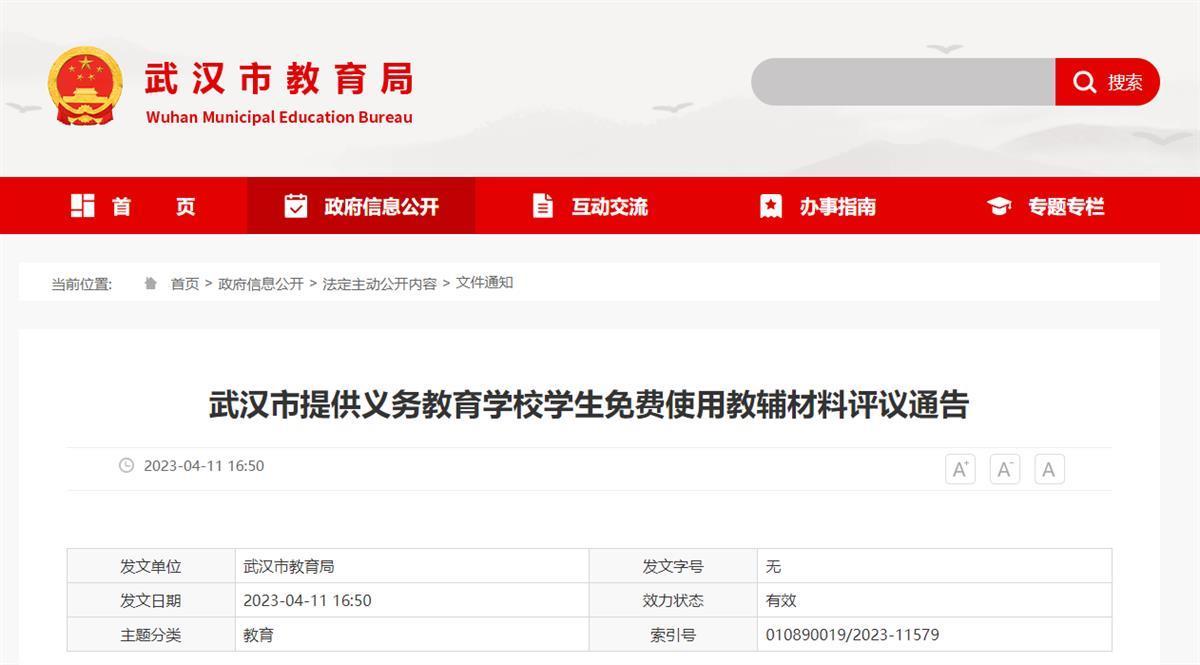Go to 办事指南 in navigation bar
The image size is (1200, 665).
click(x=837, y=207)
